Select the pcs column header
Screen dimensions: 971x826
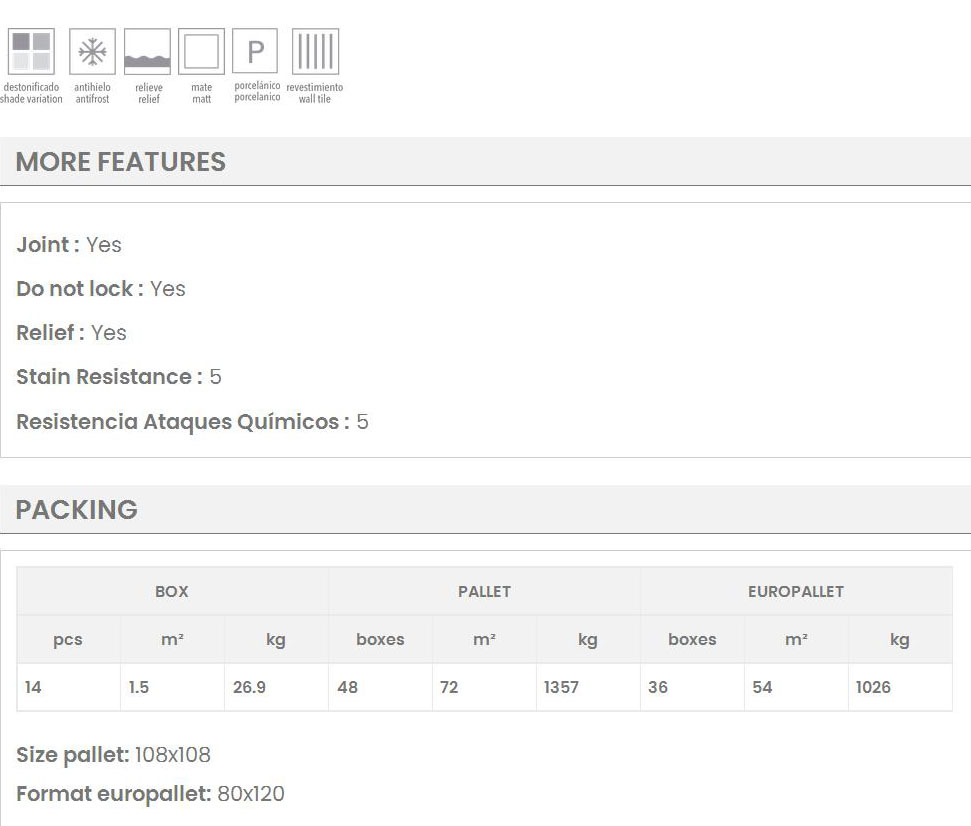(x=68, y=639)
